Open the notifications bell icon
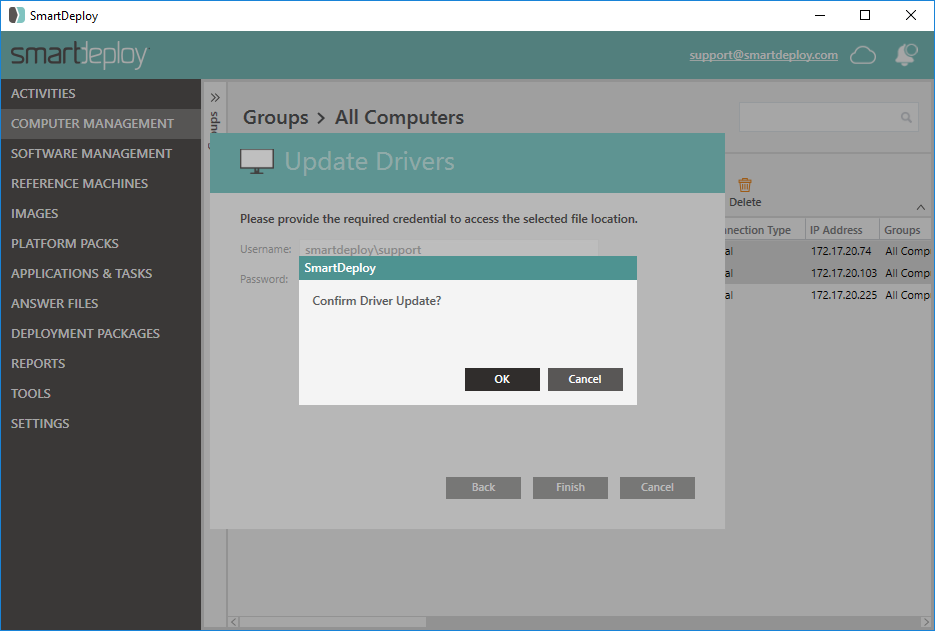935x631 pixels. coord(906,55)
